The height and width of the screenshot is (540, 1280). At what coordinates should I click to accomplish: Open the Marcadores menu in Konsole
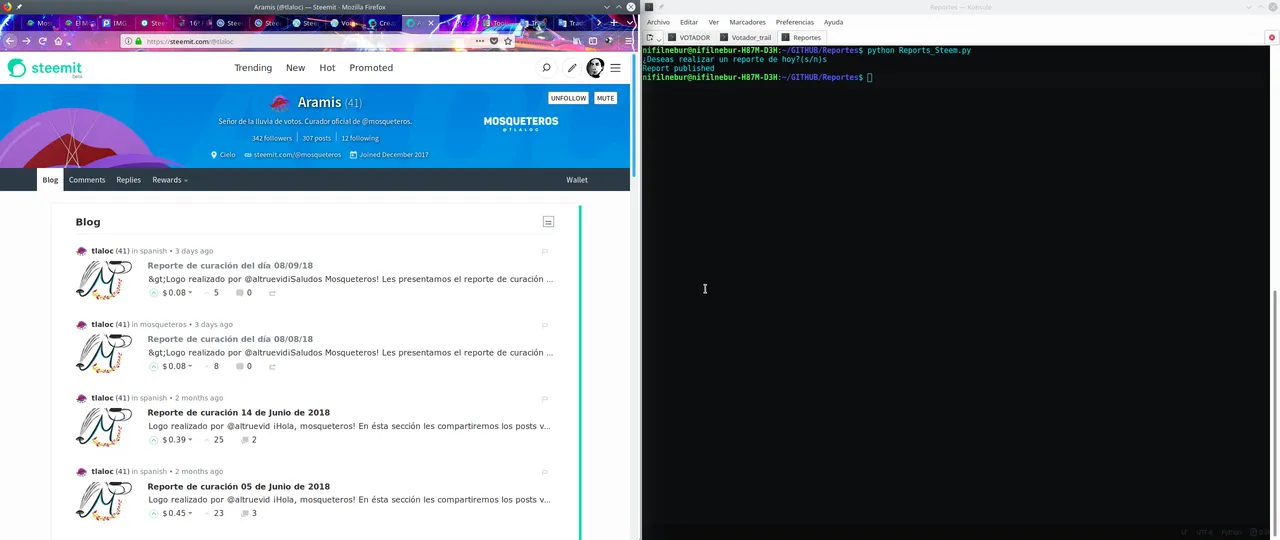click(x=748, y=22)
